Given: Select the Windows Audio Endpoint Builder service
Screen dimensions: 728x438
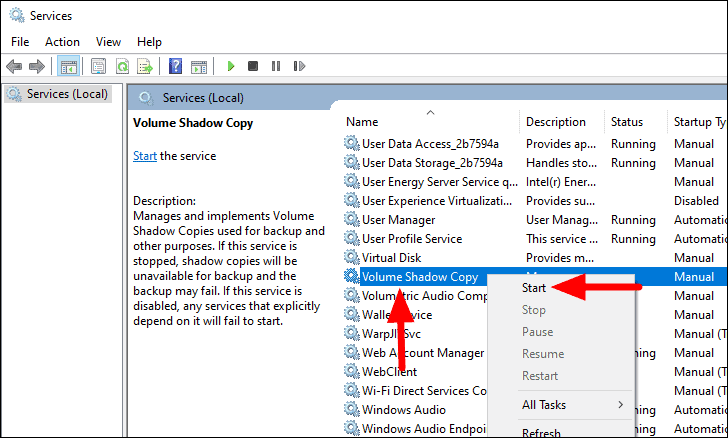Looking at the screenshot, I should click(424, 429).
